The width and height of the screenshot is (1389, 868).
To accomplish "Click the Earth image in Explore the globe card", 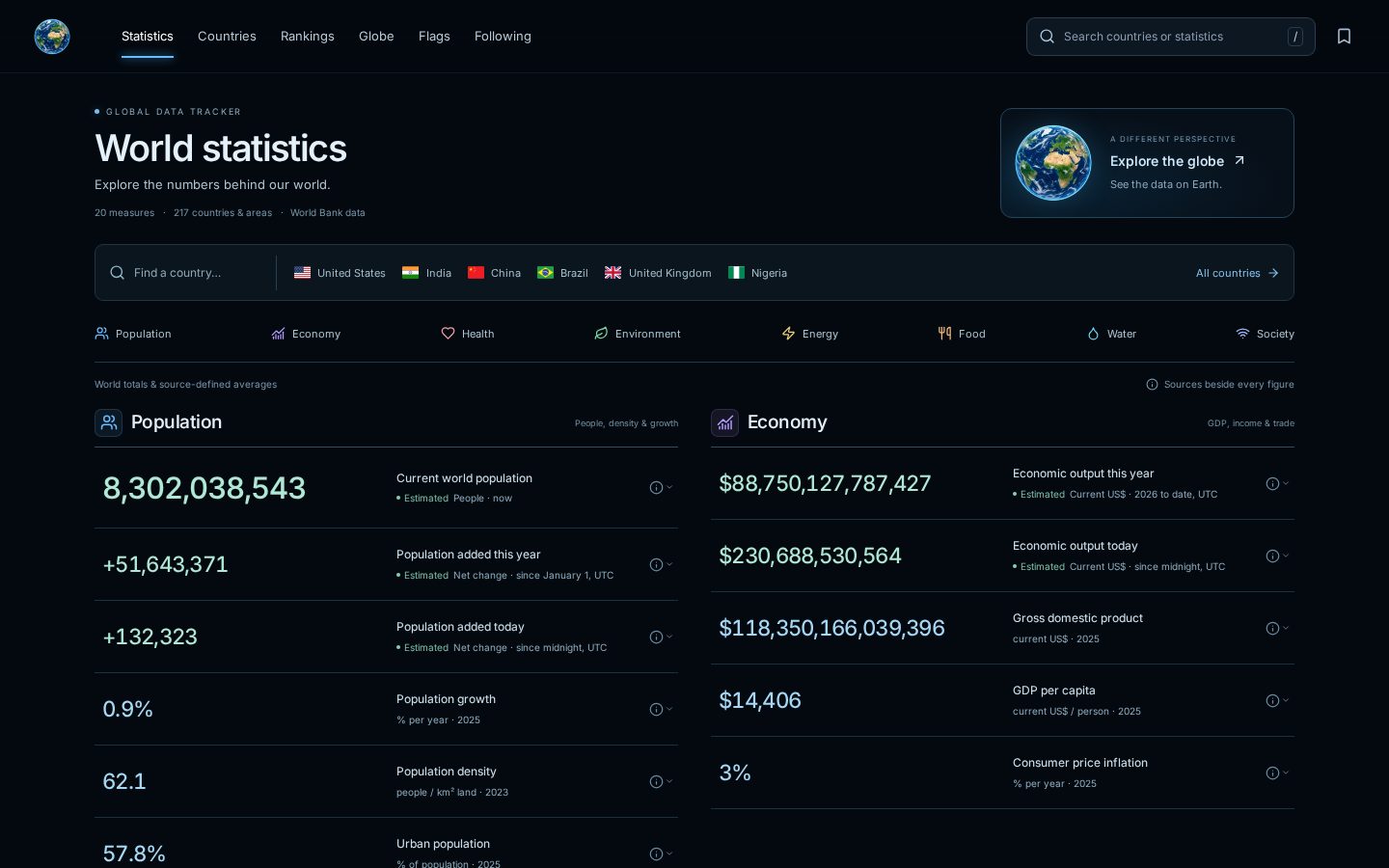I will (x=1052, y=163).
